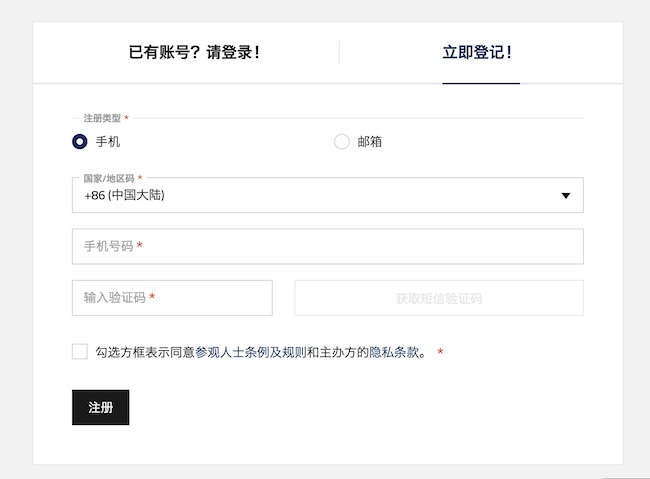650x479 pixels.
Task: Select the 邮箱 radio button
Action: click(x=342, y=142)
